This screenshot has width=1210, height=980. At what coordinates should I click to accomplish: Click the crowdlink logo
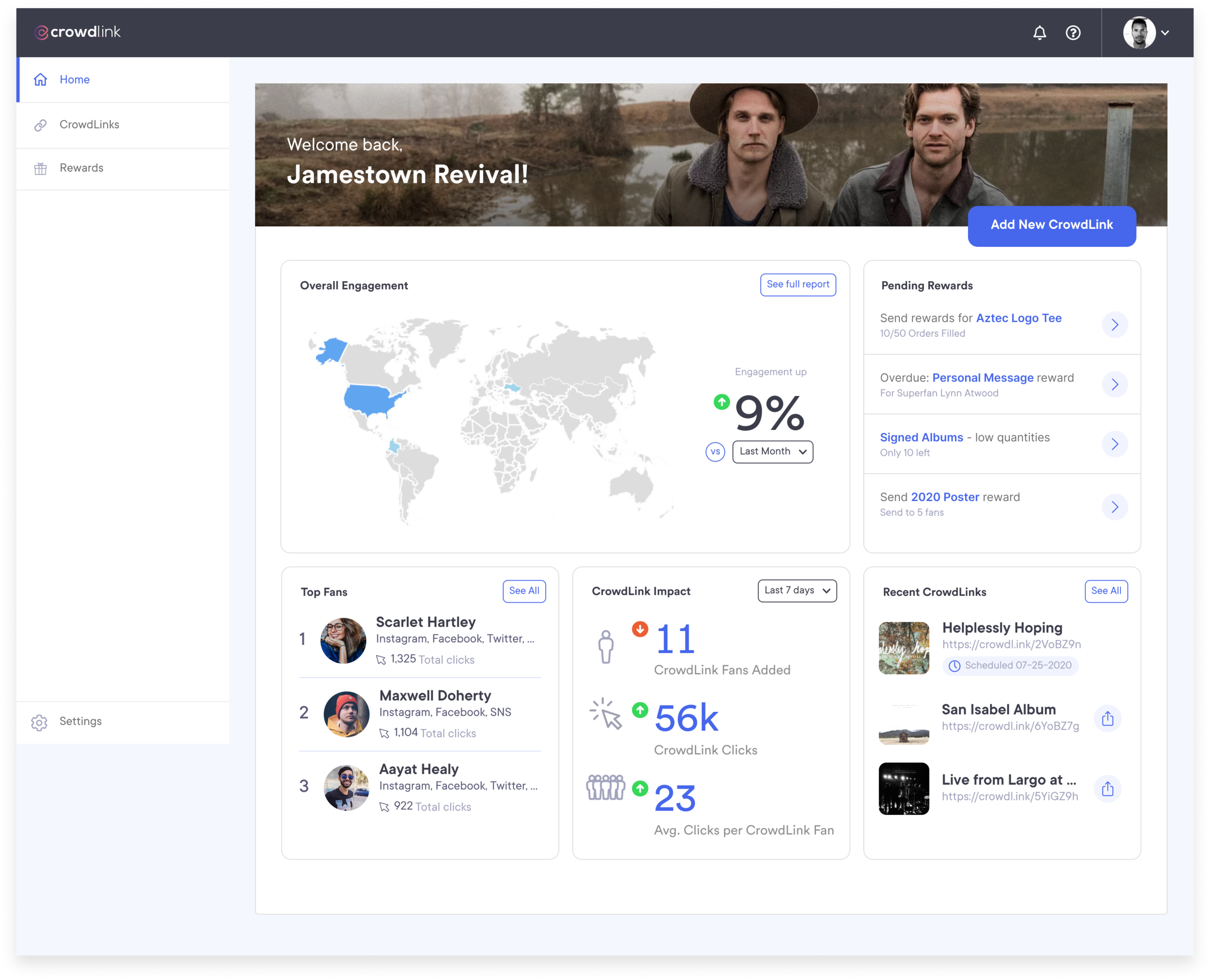click(78, 32)
